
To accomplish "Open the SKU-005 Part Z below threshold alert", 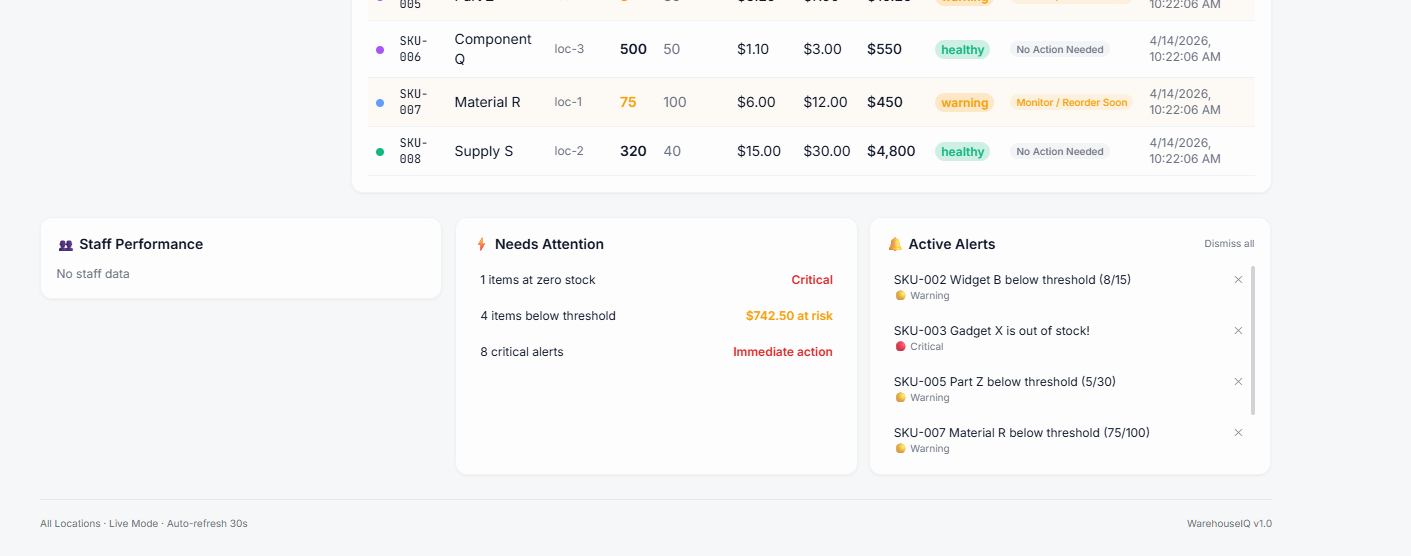I will (x=1005, y=382).
